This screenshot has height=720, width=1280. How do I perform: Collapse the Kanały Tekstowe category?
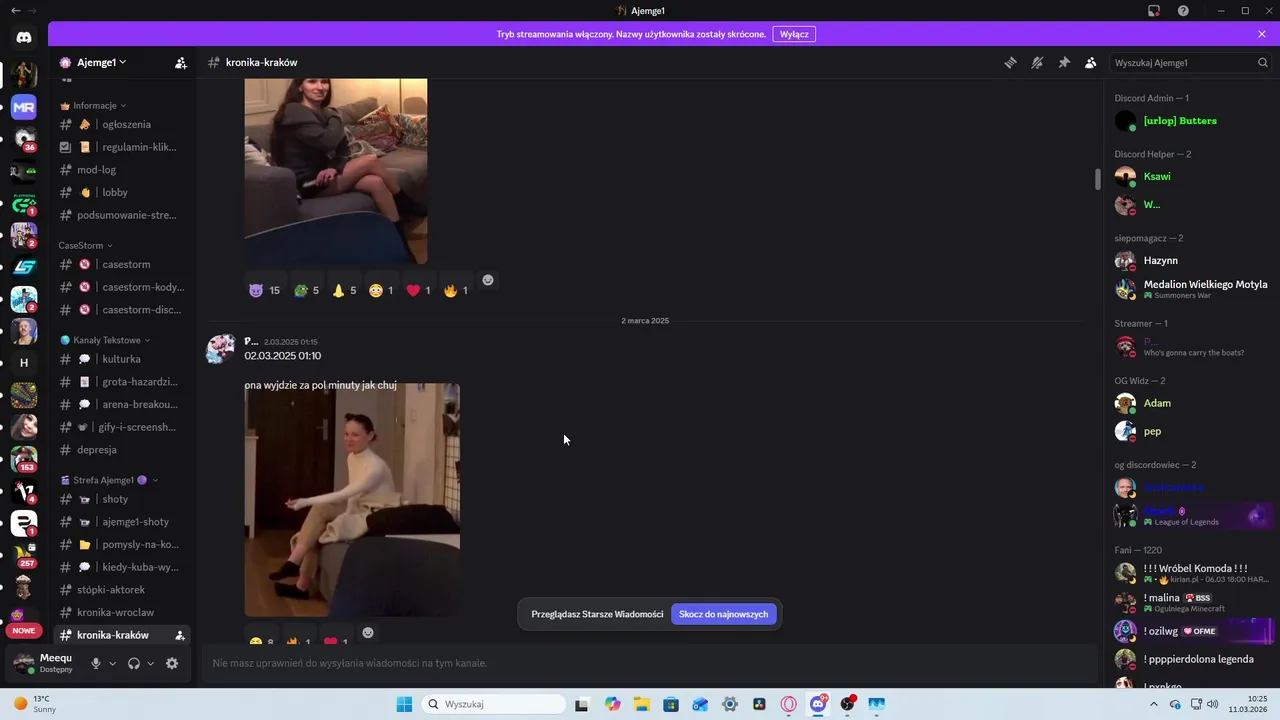pos(103,340)
